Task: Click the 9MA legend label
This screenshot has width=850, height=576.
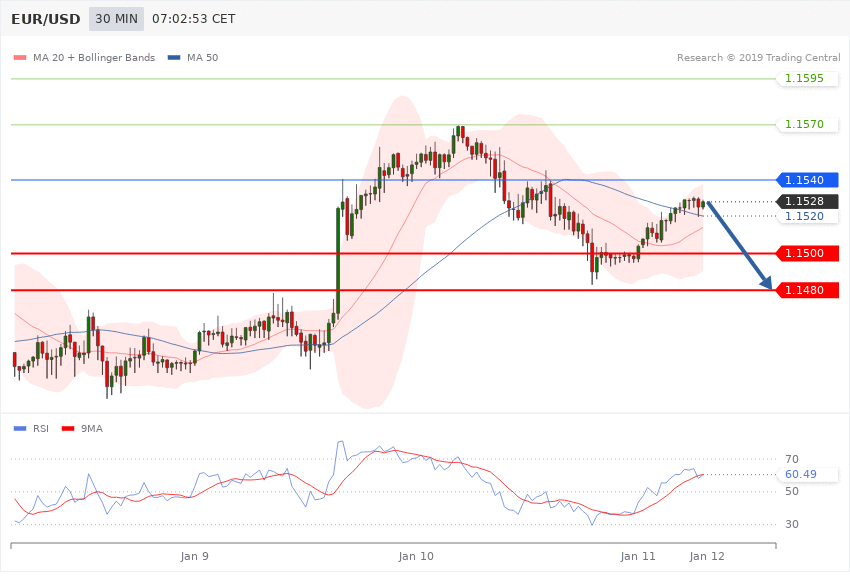Action: [x=92, y=429]
